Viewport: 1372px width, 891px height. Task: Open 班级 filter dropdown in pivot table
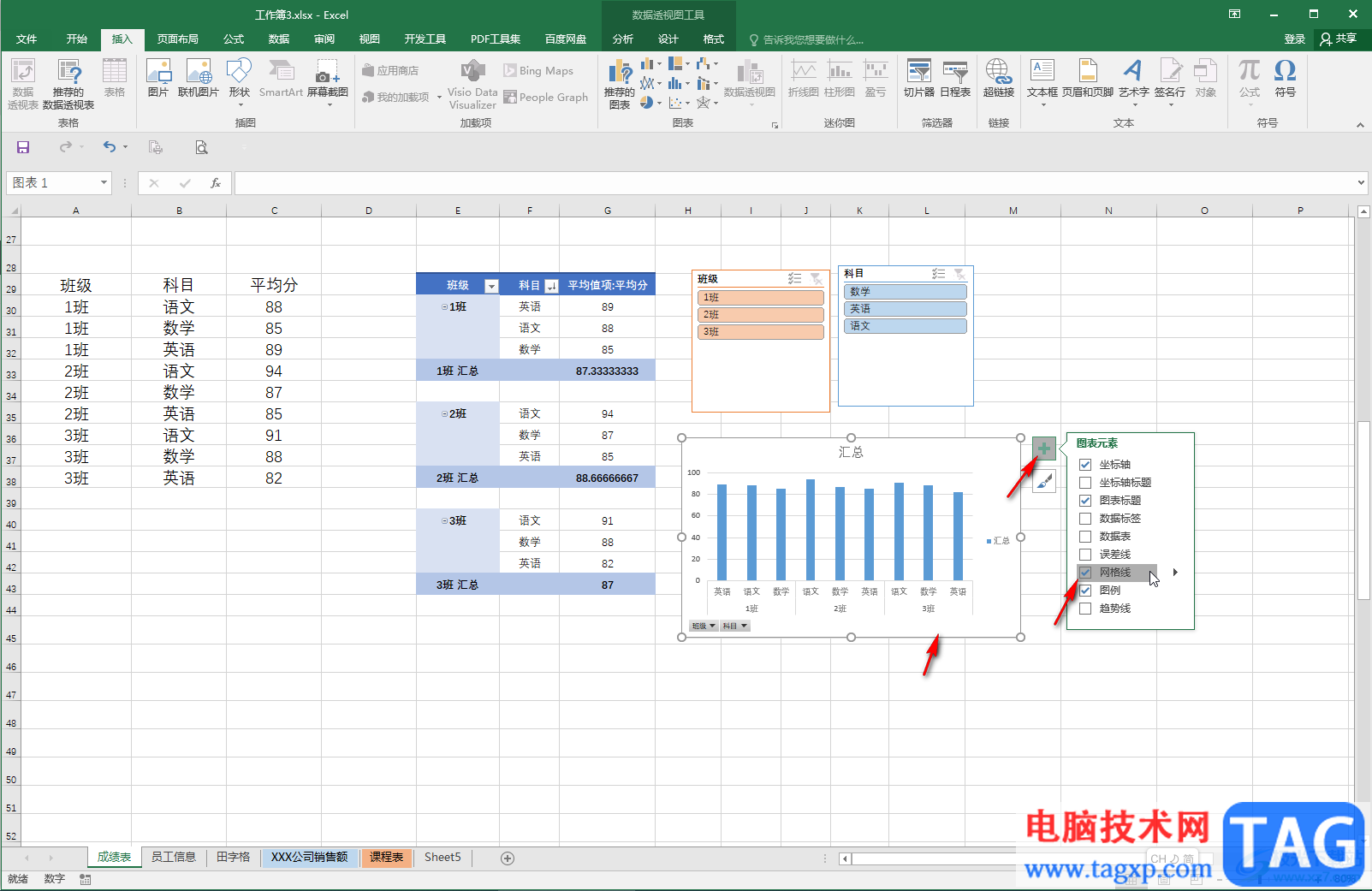tap(491, 286)
